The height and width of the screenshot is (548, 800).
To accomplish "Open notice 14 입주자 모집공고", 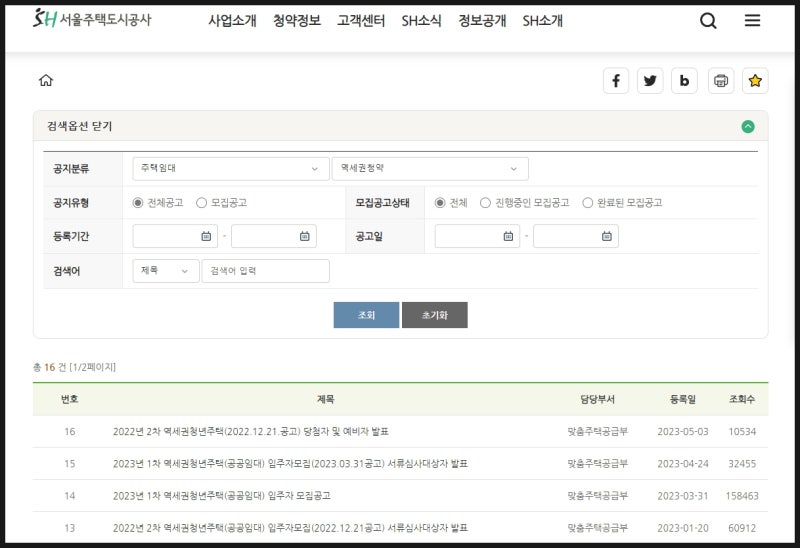I will pyautogui.click(x=221, y=496).
